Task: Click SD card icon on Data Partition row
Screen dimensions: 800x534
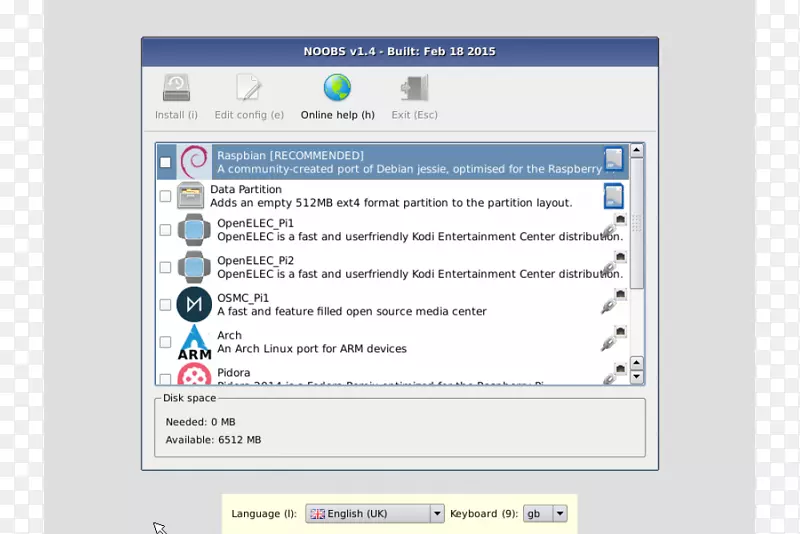Action: (x=614, y=196)
